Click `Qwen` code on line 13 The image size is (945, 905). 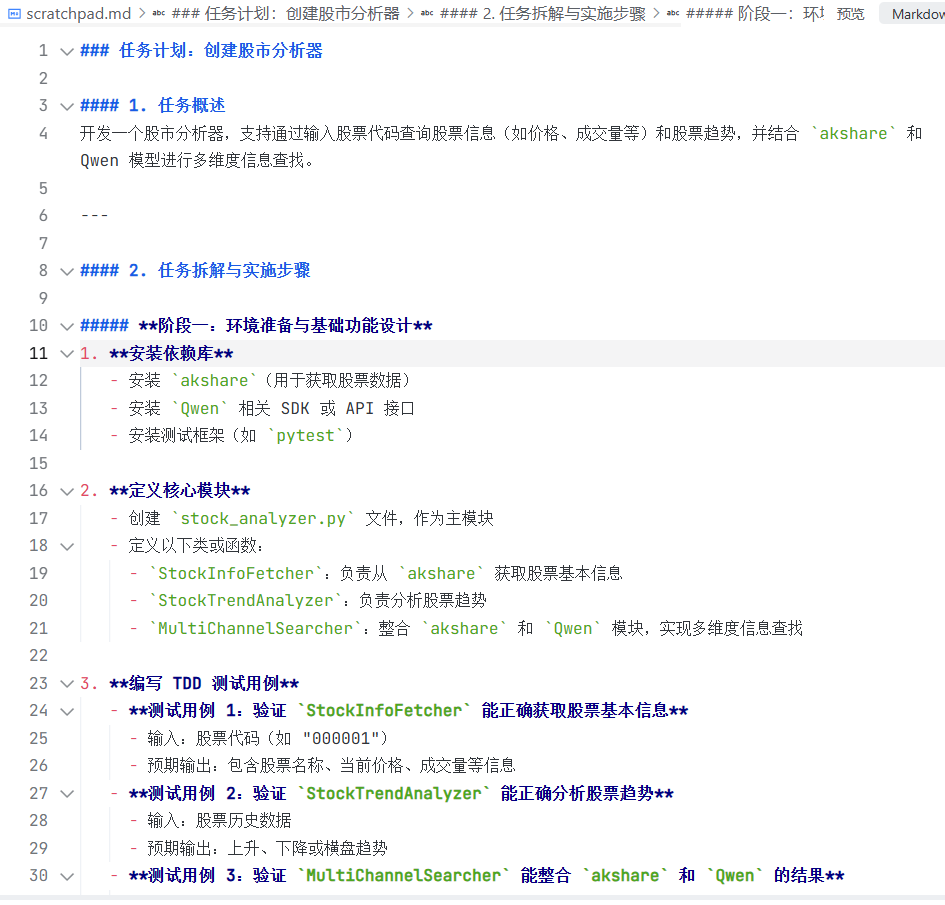click(x=199, y=409)
